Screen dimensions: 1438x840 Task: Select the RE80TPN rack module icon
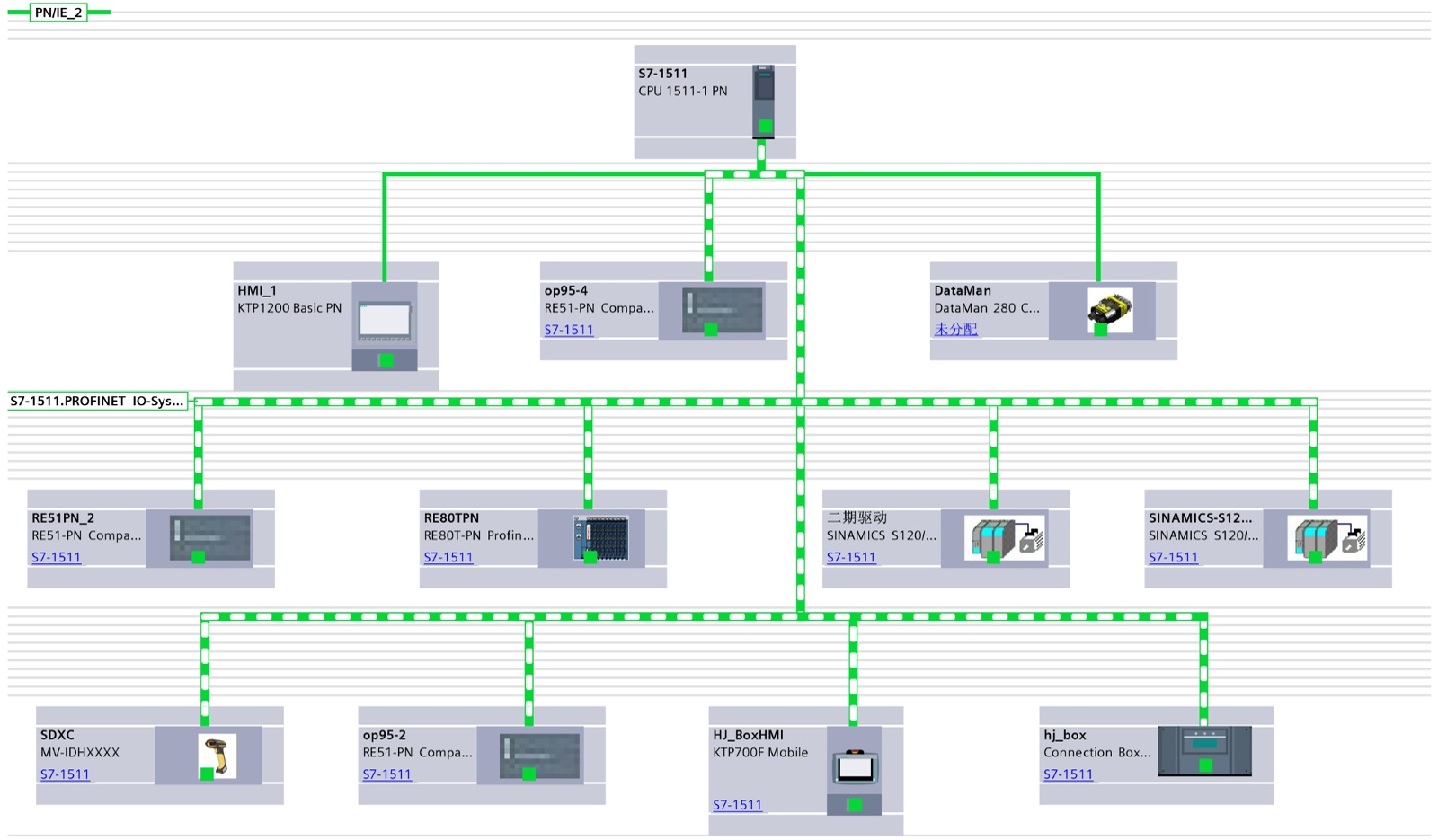click(x=600, y=538)
